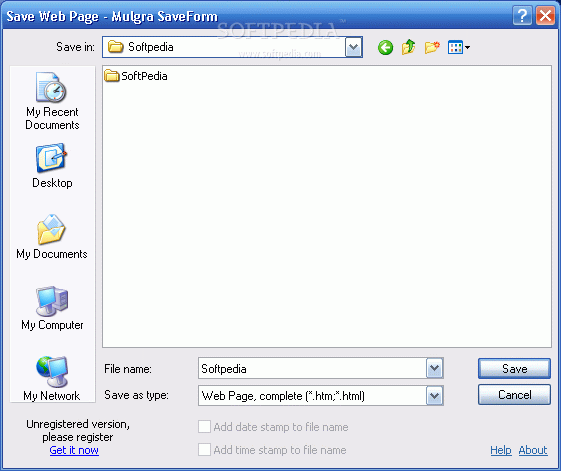This screenshot has height=471, width=561.
Task: Jump to the Desktop location
Action: click(x=52, y=166)
